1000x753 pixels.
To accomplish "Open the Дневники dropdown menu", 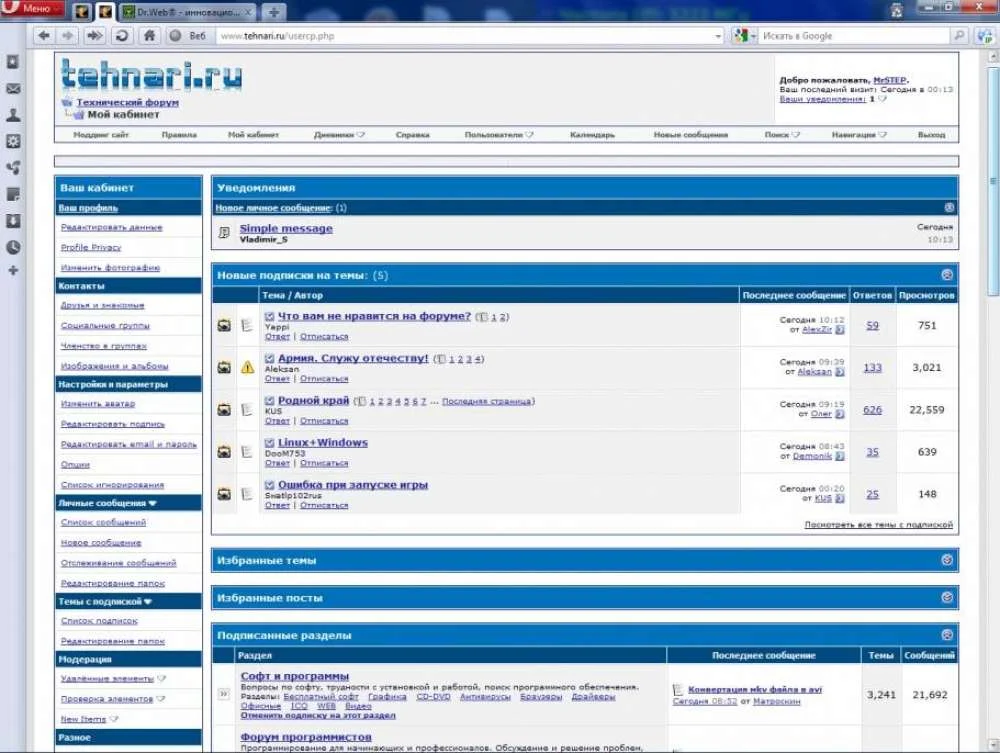I will coord(339,135).
